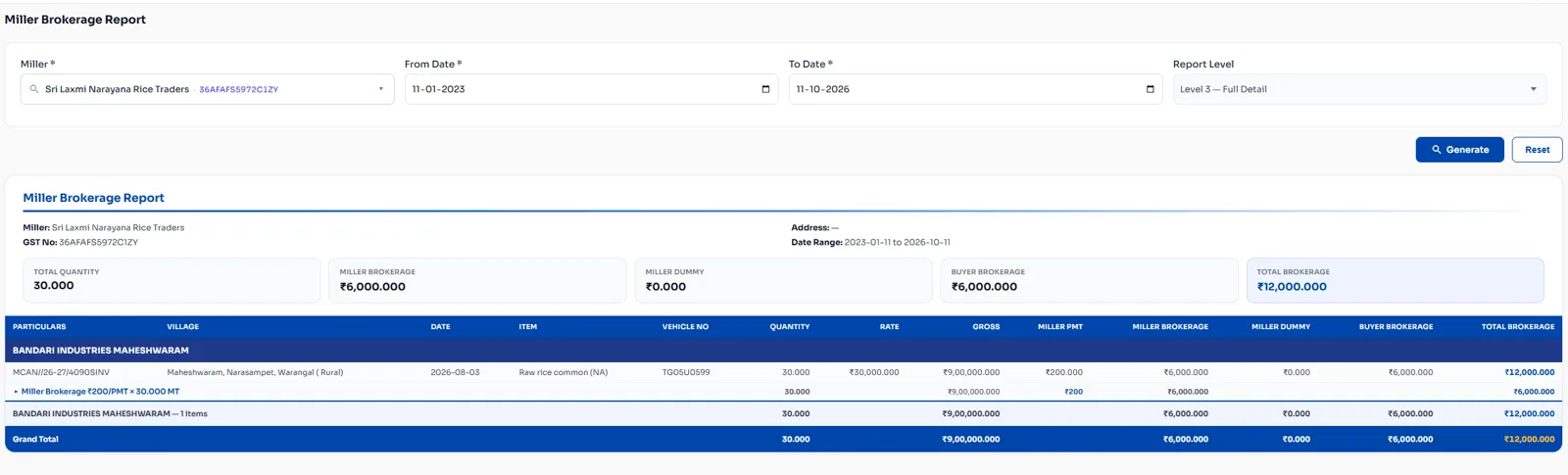
Task: Click the Gross column header
Action: [x=986, y=327]
